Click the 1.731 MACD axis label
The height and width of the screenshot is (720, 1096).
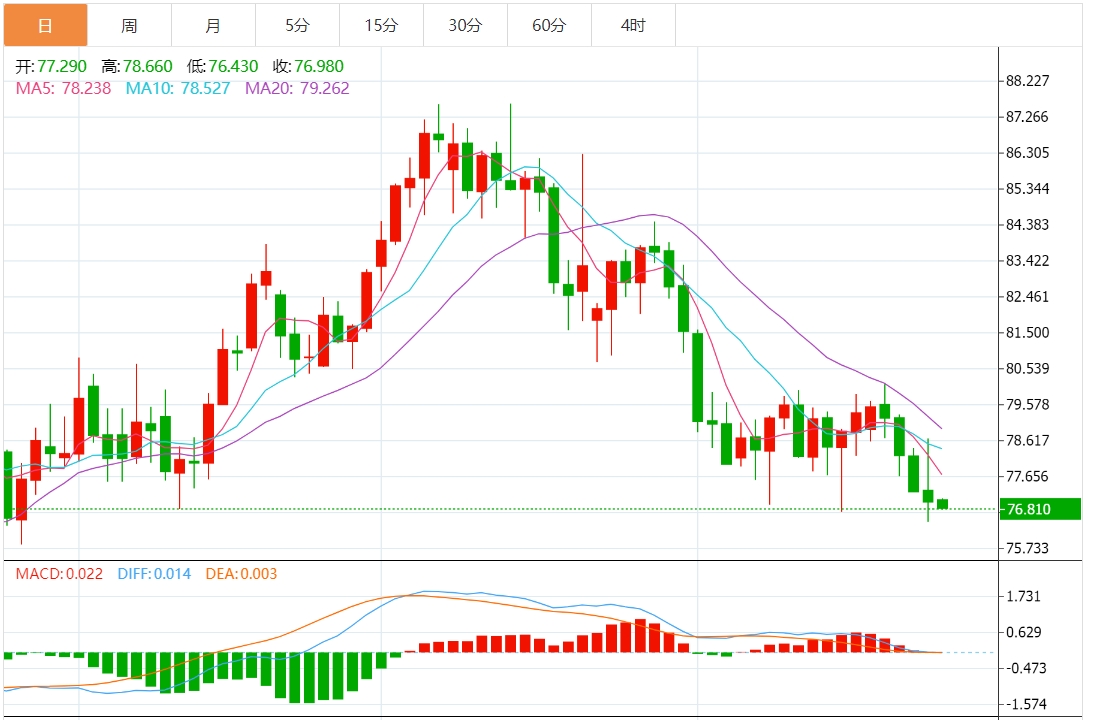pyautogui.click(x=1024, y=596)
